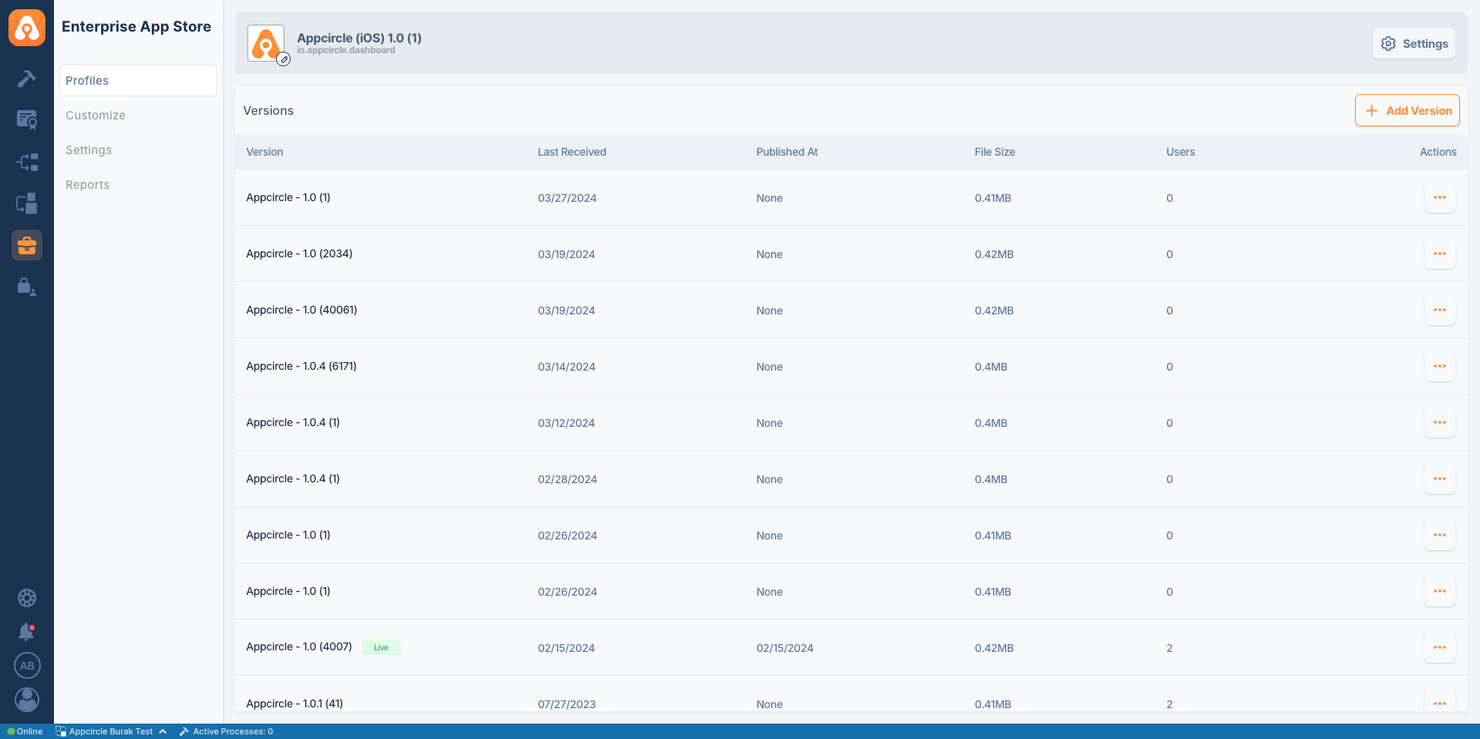Screen dimensions: 1480x739
Task: Open actions menu for Appcircle - 1.0 (1)
Action: pyautogui.click(x=1439, y=197)
